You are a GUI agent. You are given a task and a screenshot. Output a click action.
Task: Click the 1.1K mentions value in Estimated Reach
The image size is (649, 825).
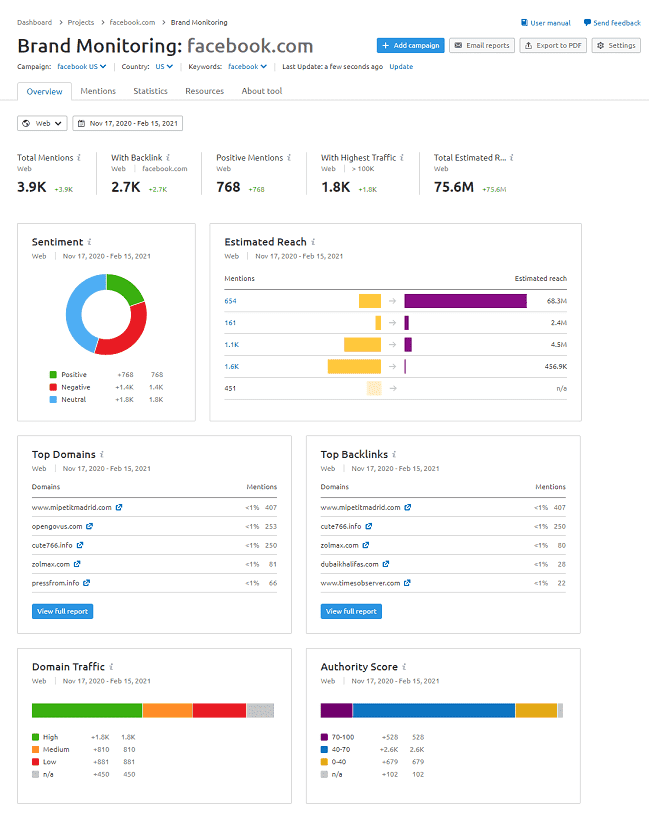(x=232, y=345)
